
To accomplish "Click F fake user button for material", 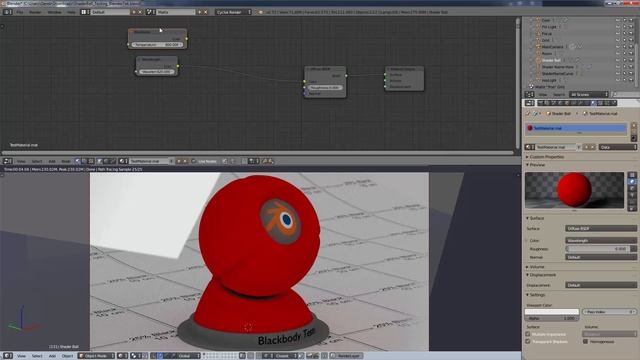I will tap(580, 147).
